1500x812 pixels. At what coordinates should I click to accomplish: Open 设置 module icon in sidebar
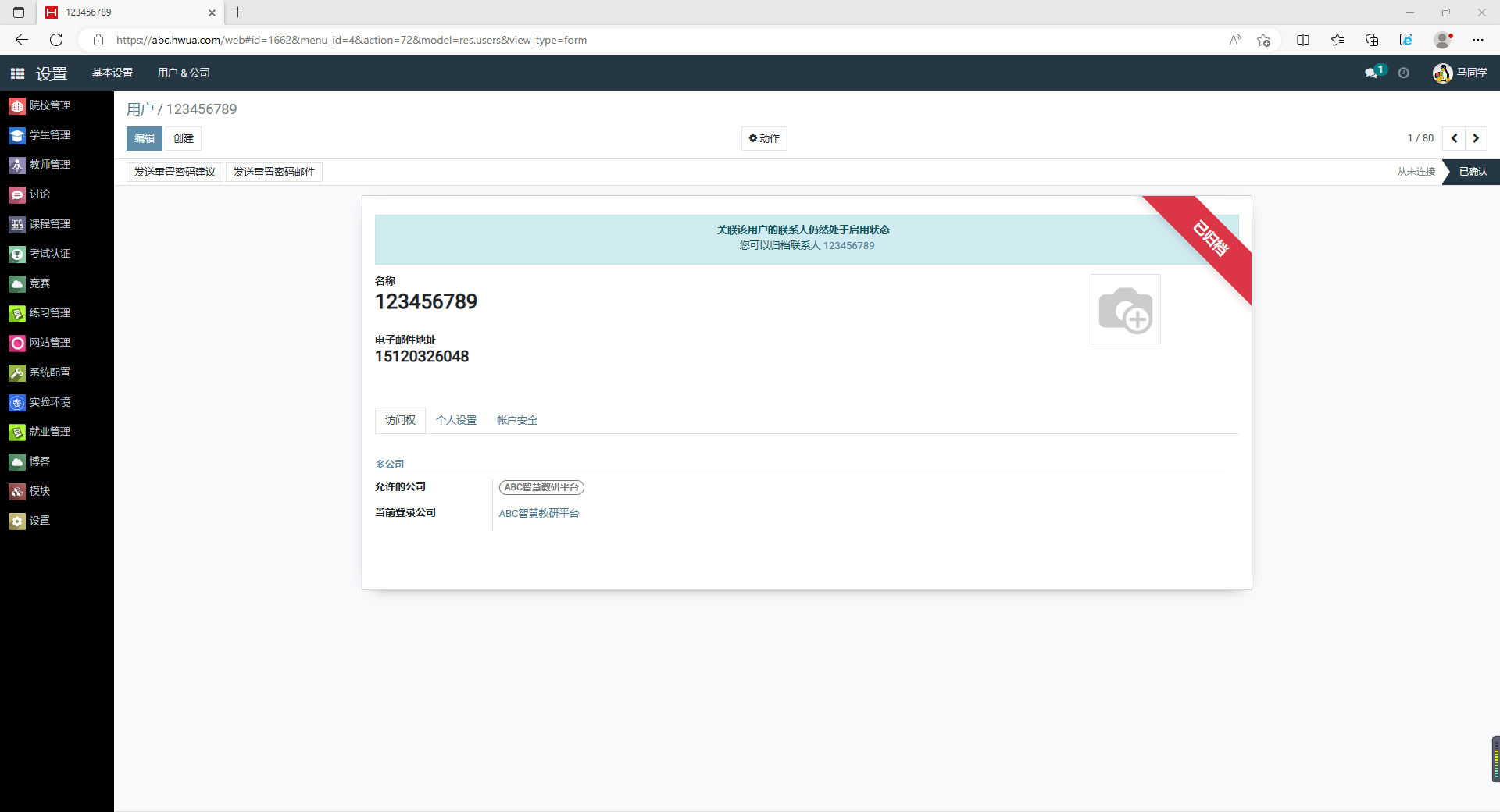17,521
